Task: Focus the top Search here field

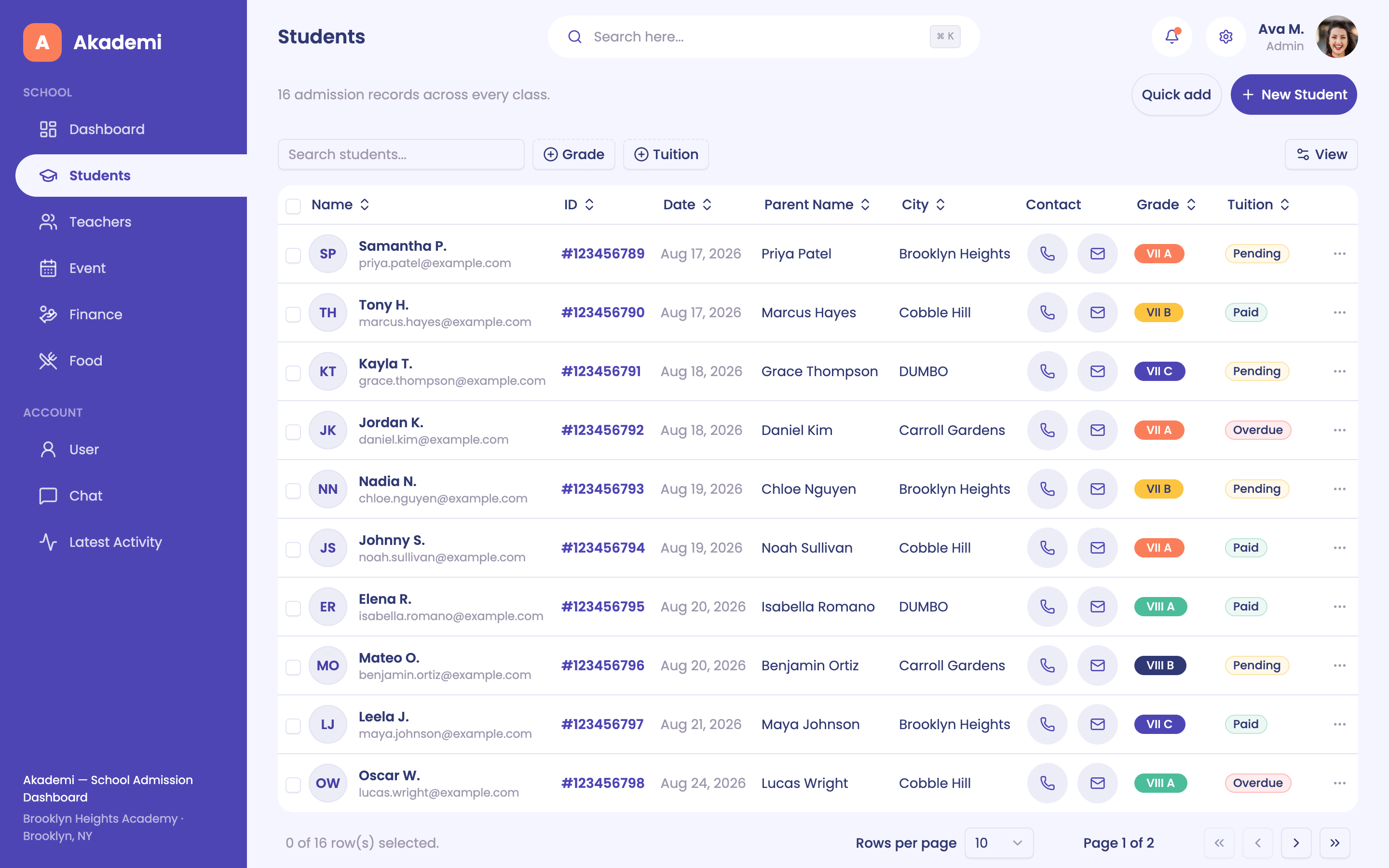Action: [763, 37]
